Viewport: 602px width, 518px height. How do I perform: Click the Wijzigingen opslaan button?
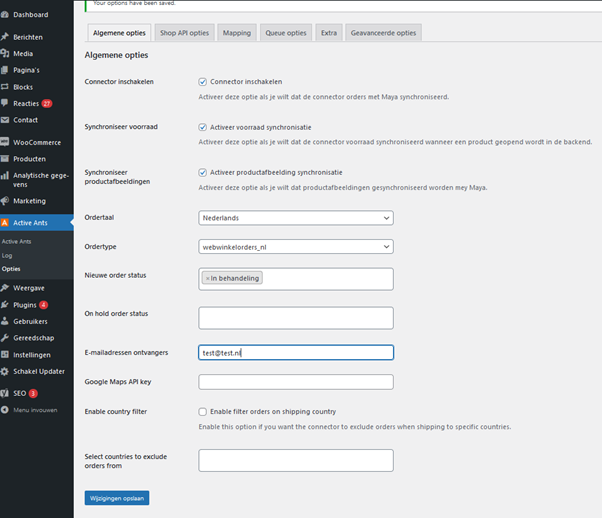click(117, 497)
